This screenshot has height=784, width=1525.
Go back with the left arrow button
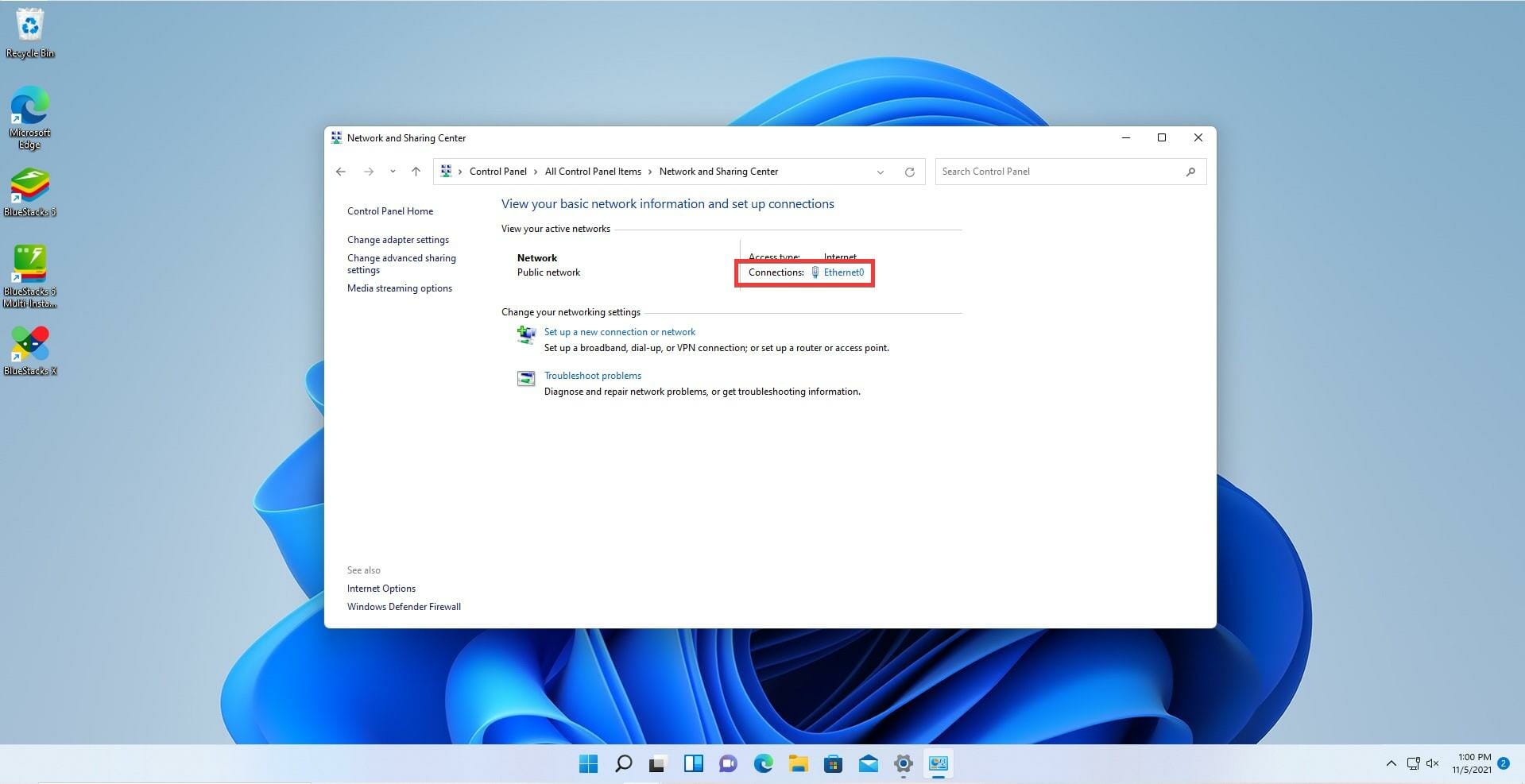tap(341, 172)
